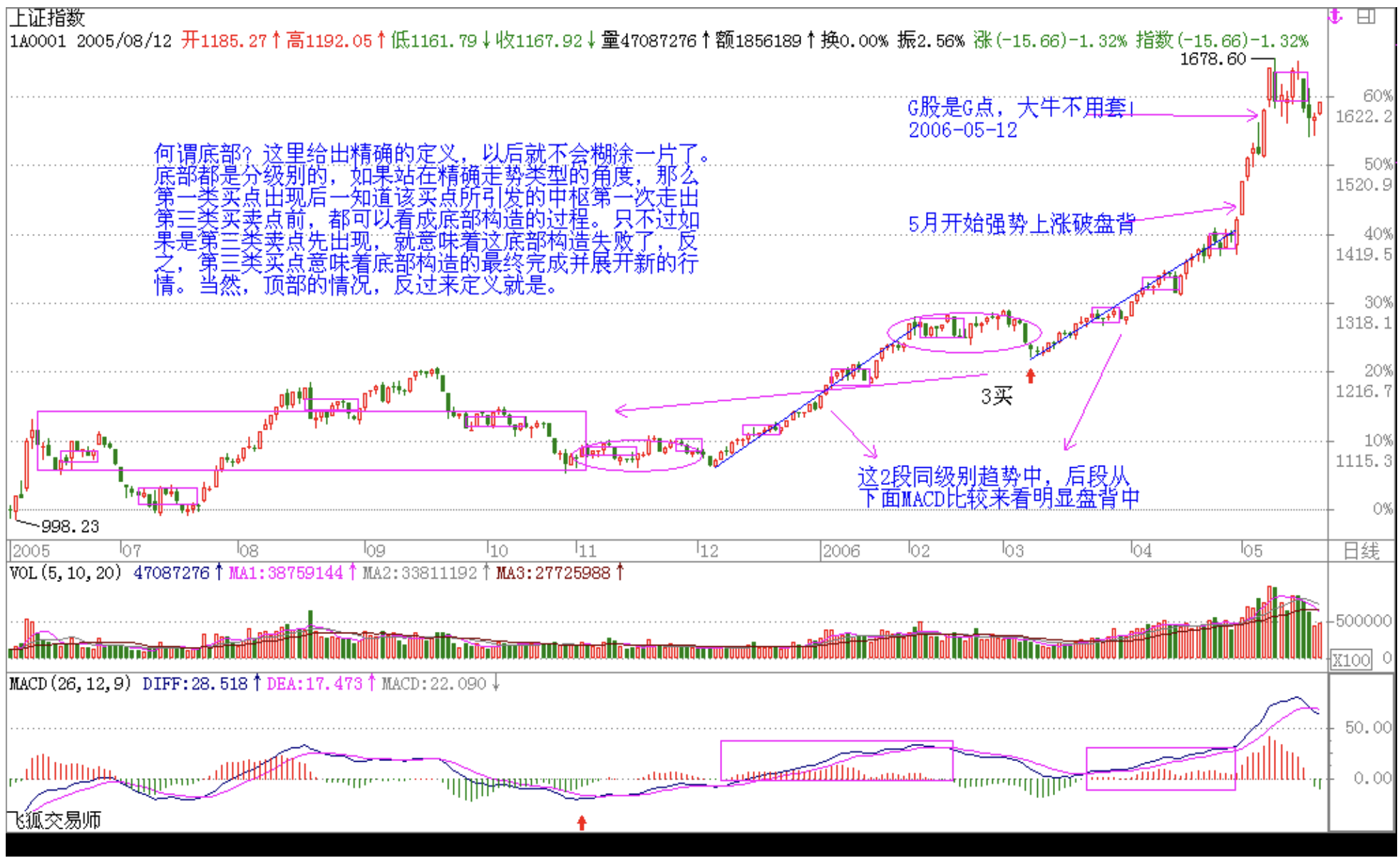Viewport: 1400px width, 863px height.
Task: Click the 2006 marker on time axis
Action: pos(840,551)
